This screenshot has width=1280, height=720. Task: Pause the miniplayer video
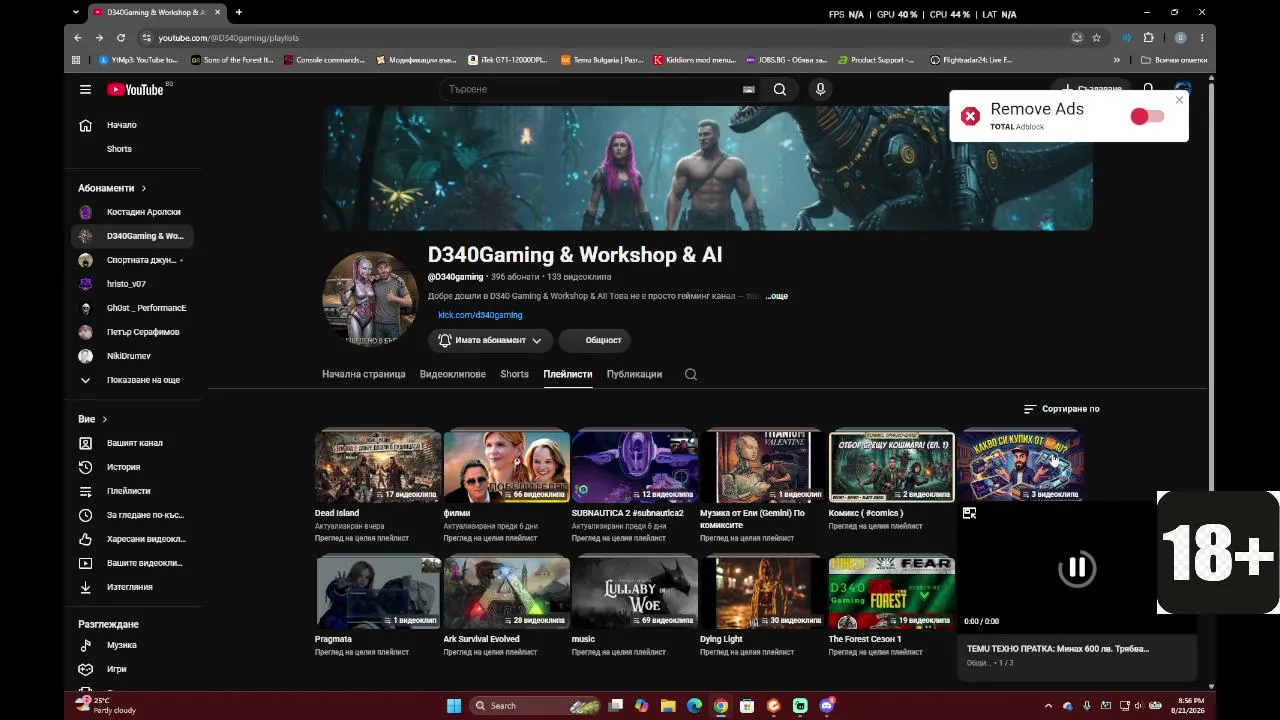pos(1077,568)
